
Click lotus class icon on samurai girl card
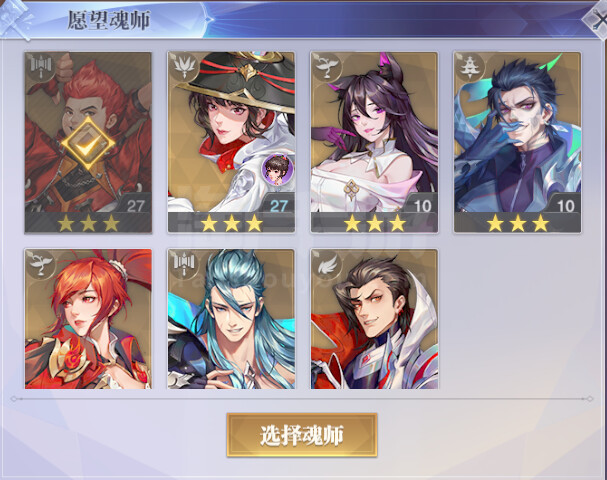click(184, 67)
